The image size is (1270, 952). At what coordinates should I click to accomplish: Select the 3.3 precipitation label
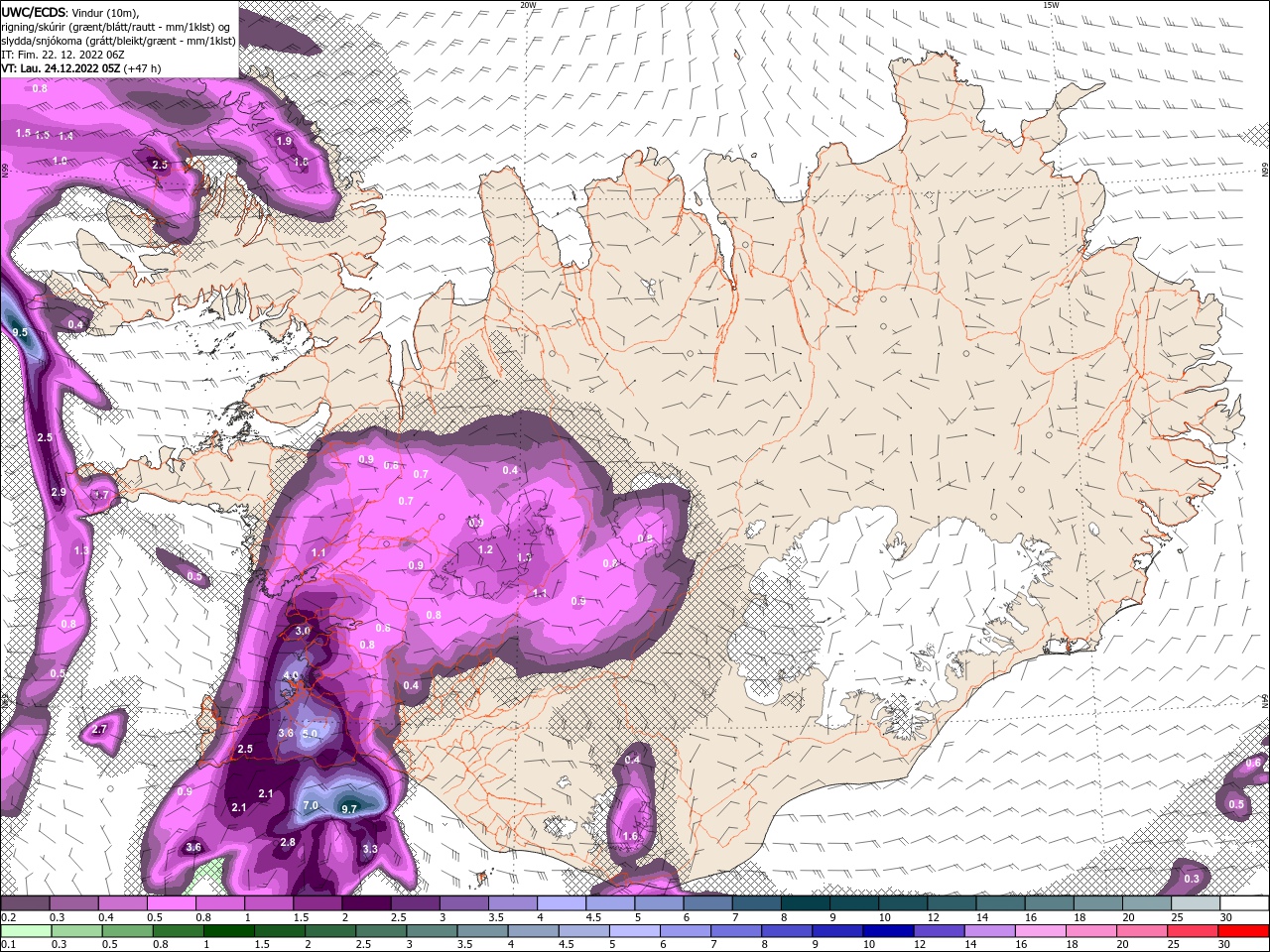point(370,849)
